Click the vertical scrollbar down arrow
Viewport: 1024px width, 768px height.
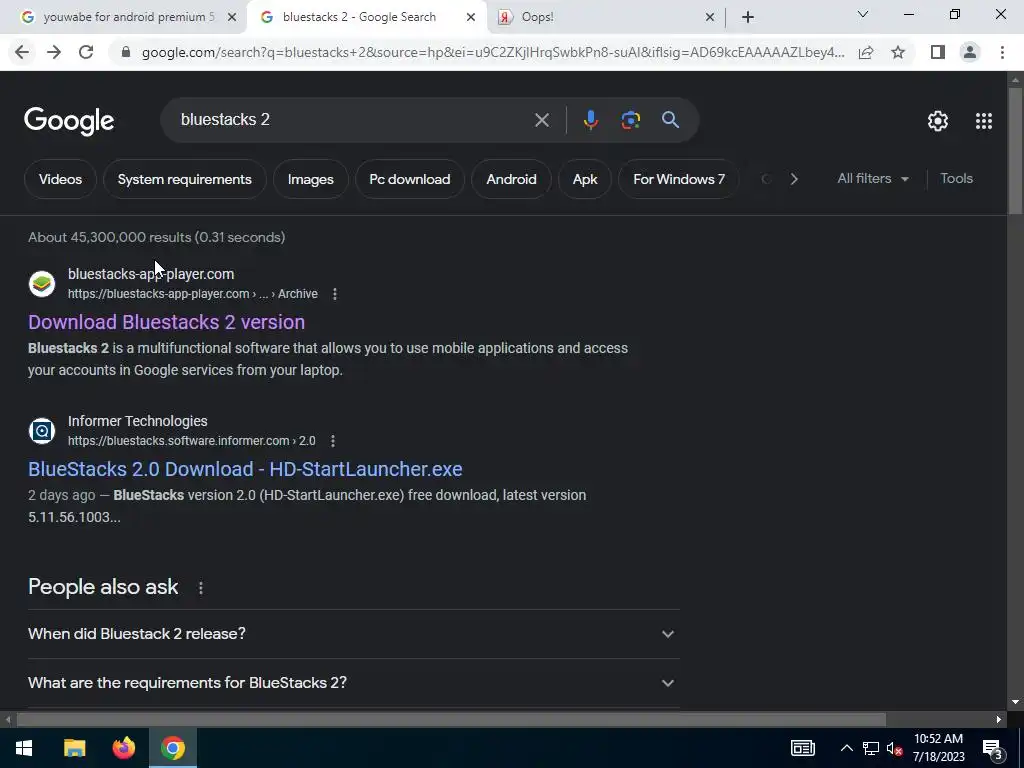1015,703
